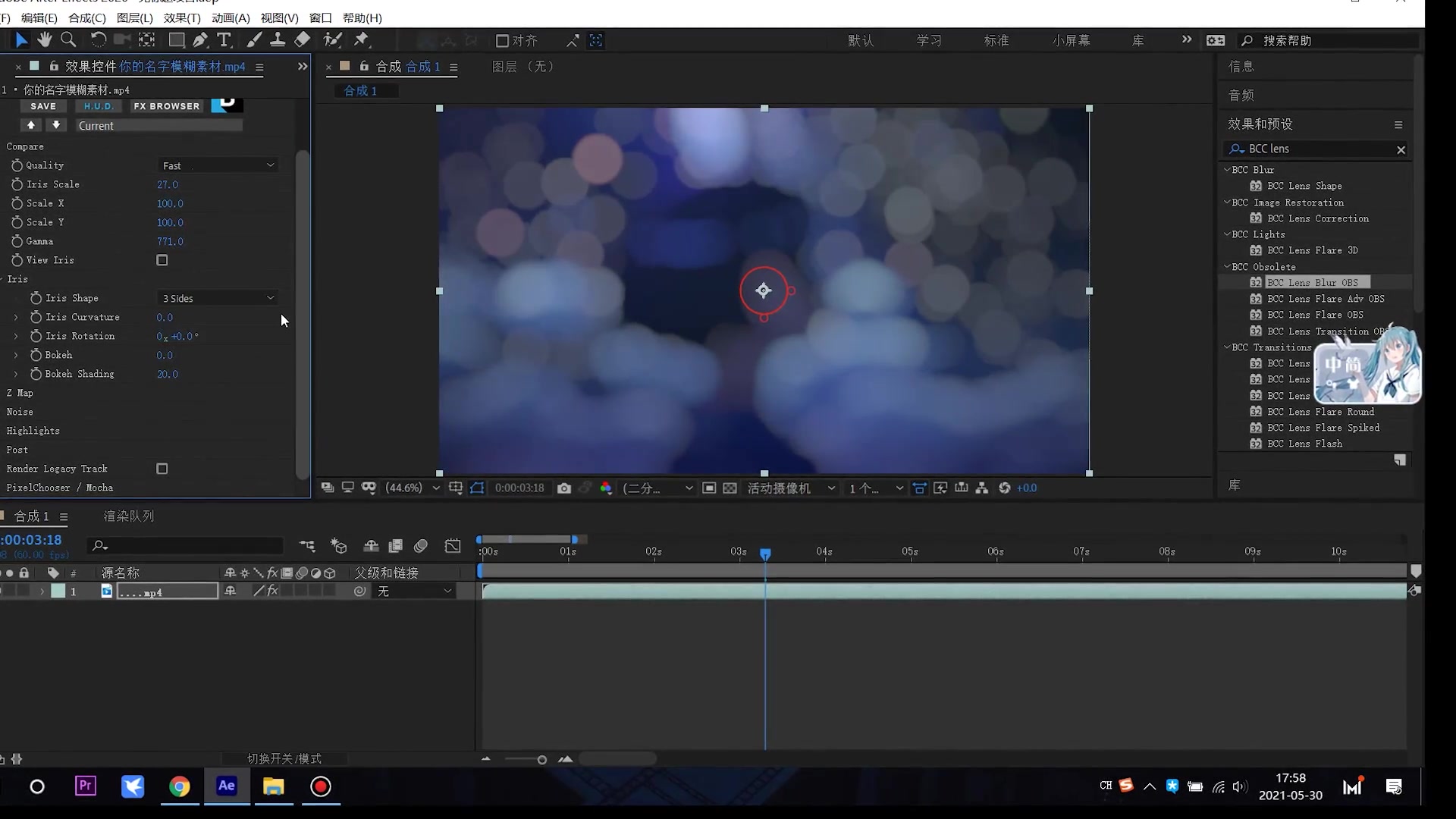
Task: Select the Hand tool
Action: [x=45, y=40]
